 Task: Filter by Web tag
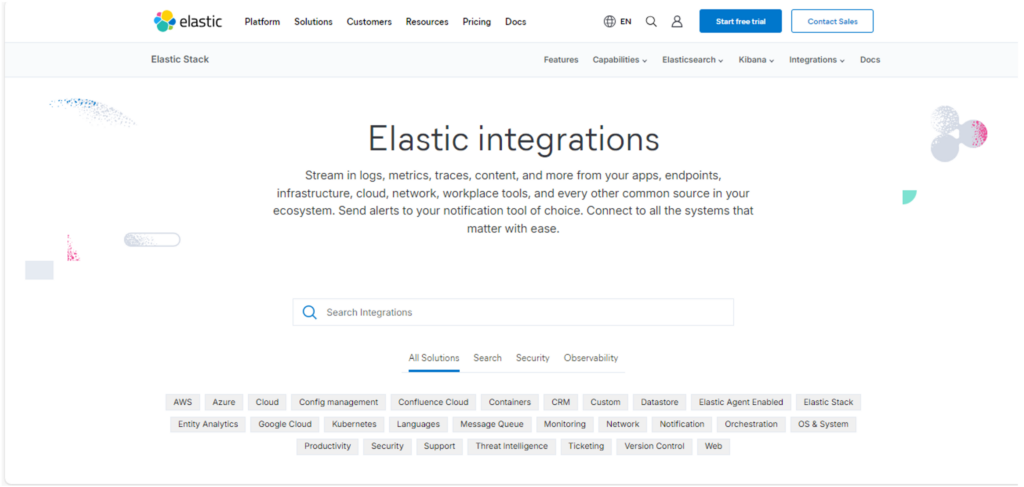[x=714, y=447]
